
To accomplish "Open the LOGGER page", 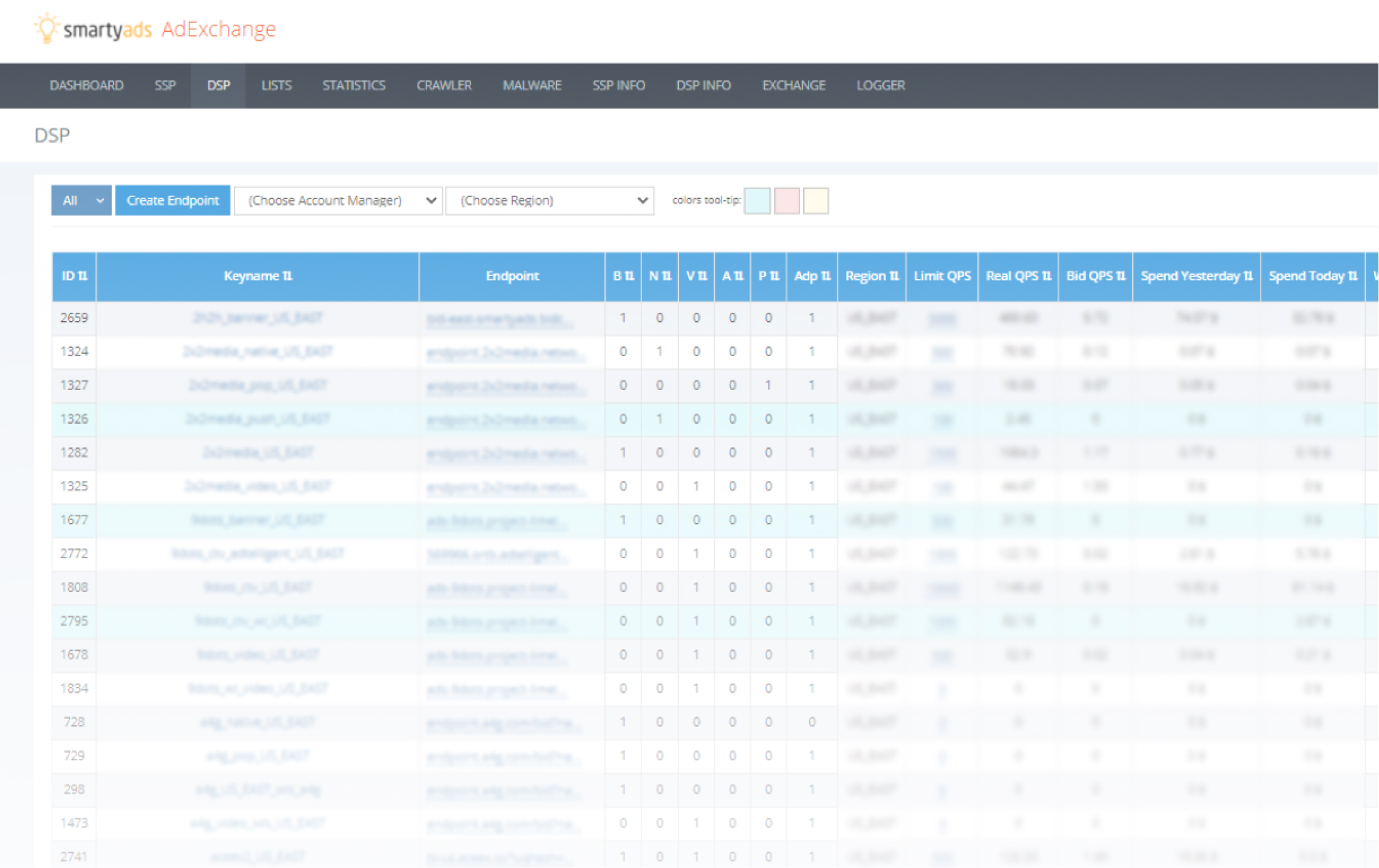I will (x=880, y=85).
